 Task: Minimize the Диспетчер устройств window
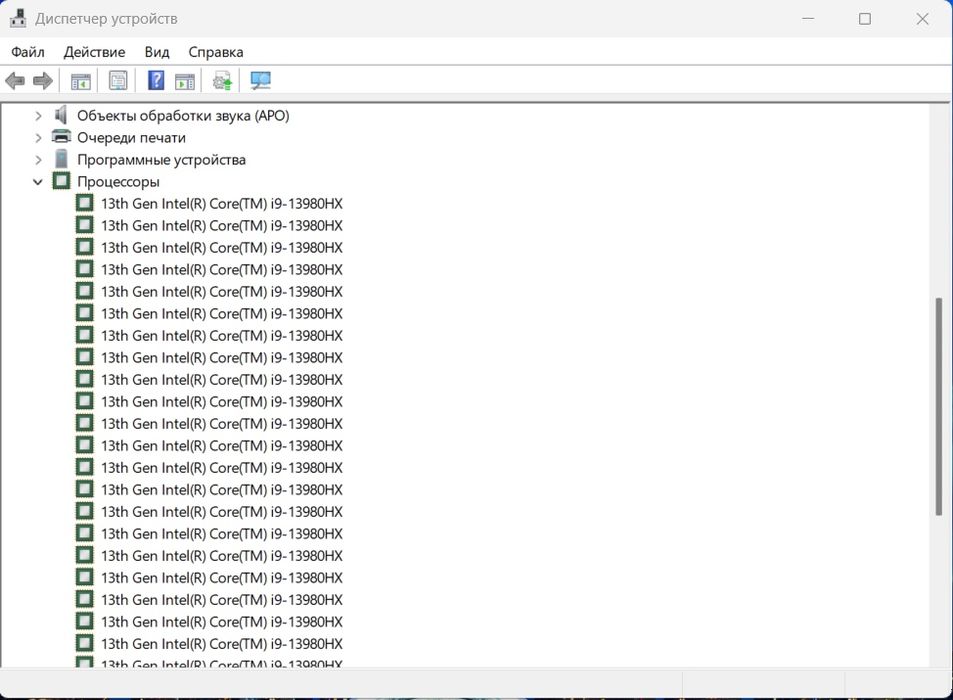click(x=808, y=19)
